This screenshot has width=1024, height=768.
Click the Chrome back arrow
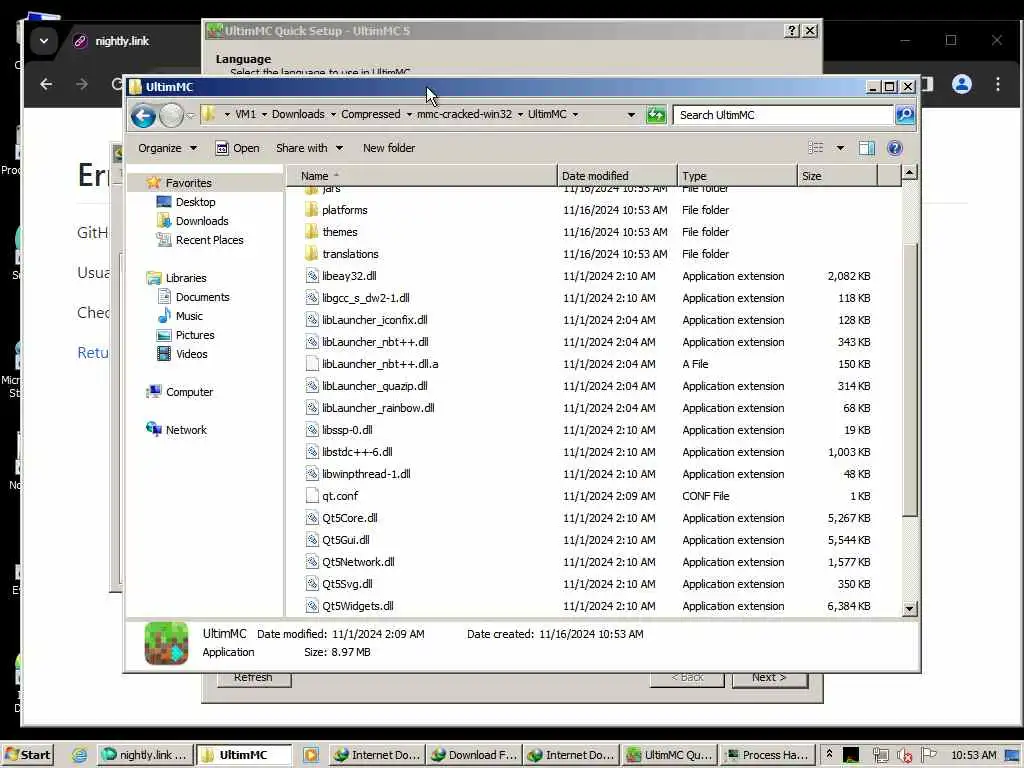(x=46, y=84)
